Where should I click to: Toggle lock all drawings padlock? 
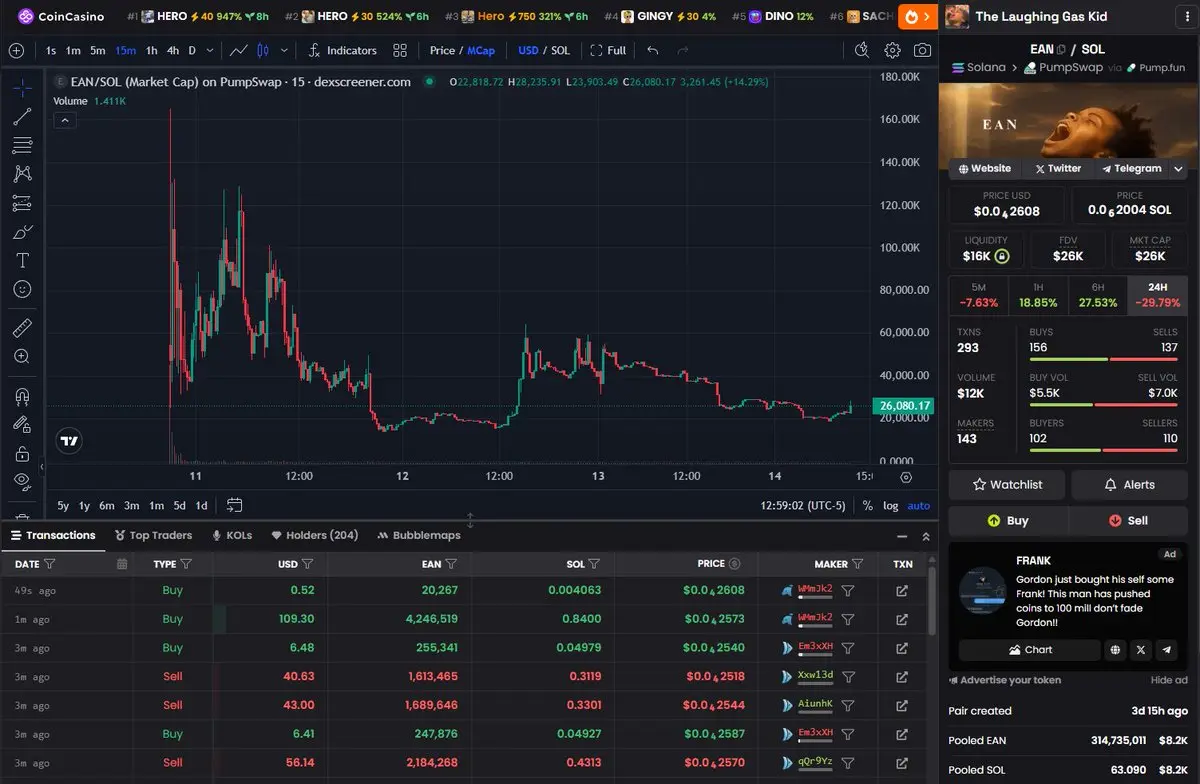coord(22,454)
